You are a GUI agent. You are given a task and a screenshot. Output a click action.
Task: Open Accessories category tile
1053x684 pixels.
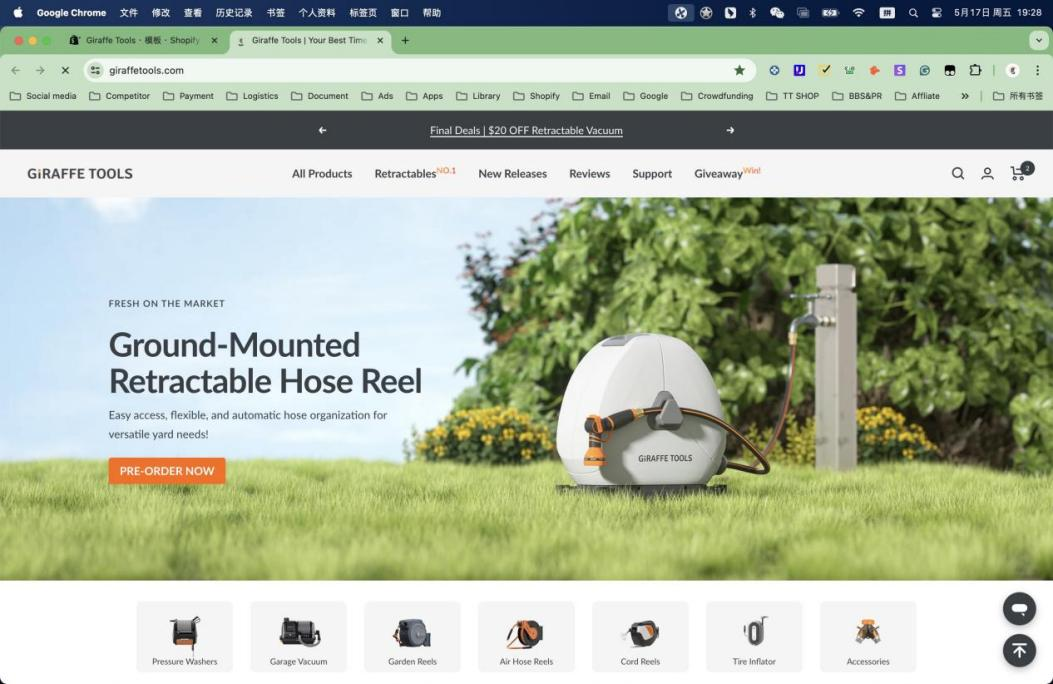point(868,636)
